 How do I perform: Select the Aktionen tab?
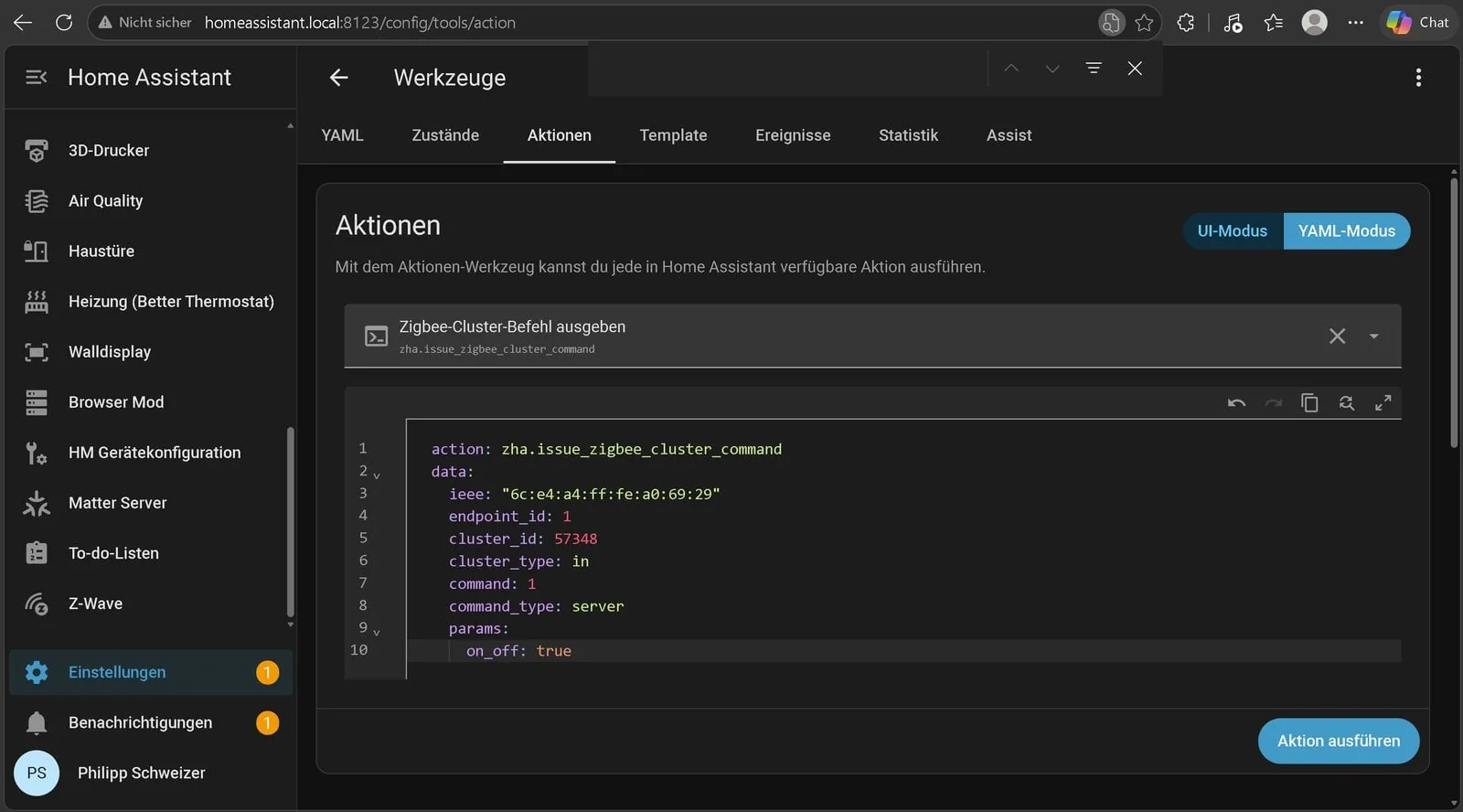(560, 135)
